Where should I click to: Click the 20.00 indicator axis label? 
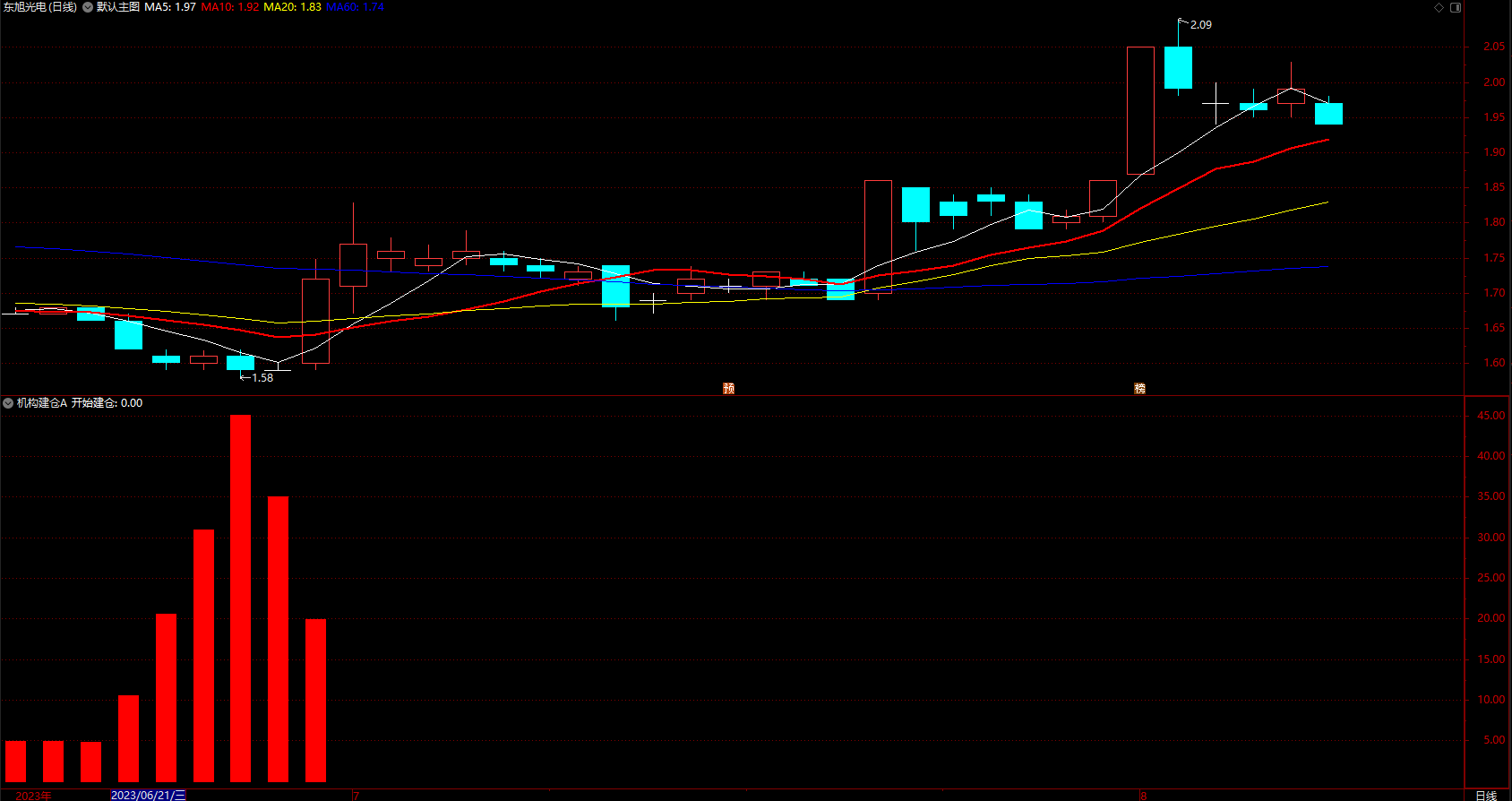[x=1491, y=618]
